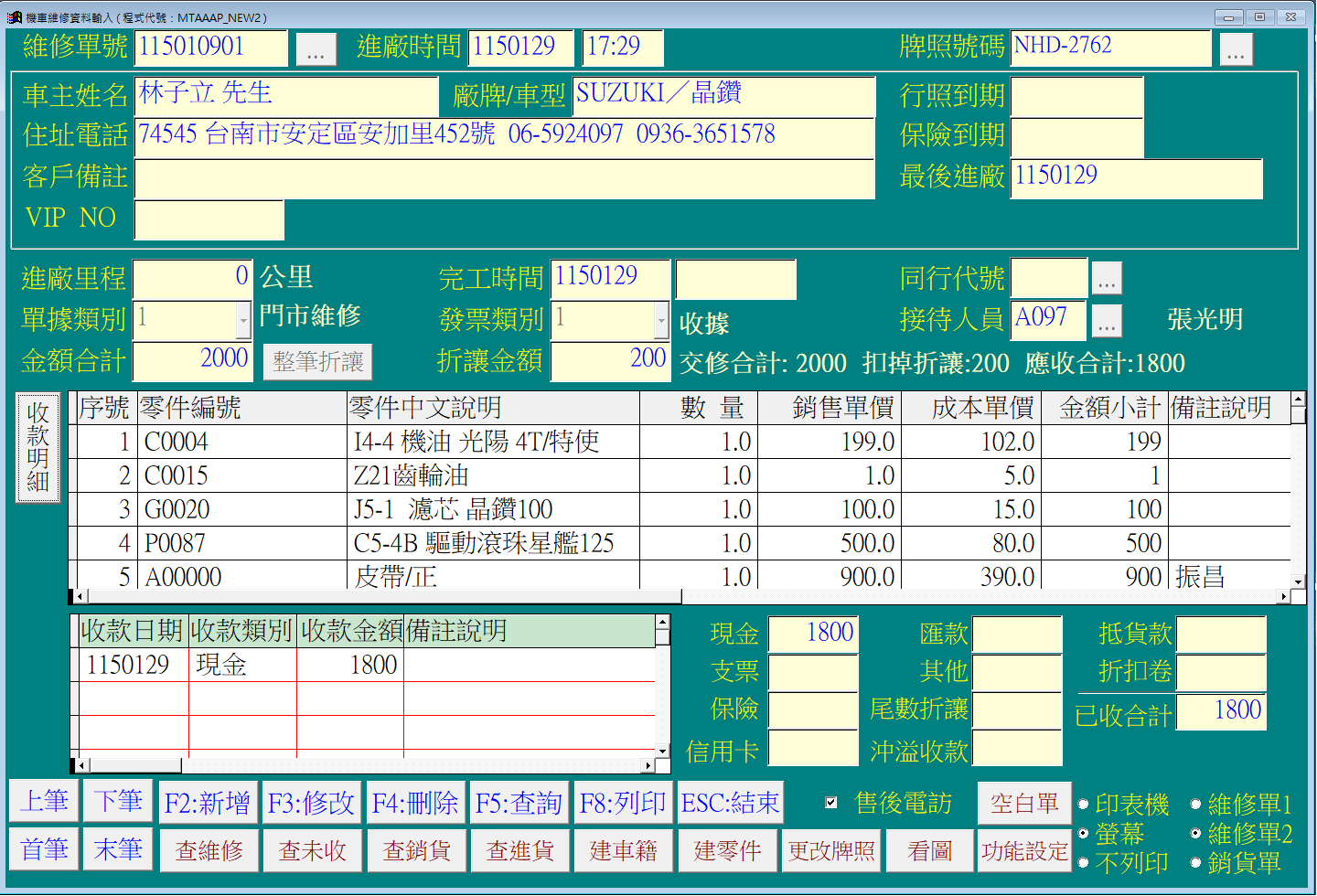Image resolution: width=1317 pixels, height=896 pixels.
Task: Click F2:新增 to add a record
Action: coord(208,804)
